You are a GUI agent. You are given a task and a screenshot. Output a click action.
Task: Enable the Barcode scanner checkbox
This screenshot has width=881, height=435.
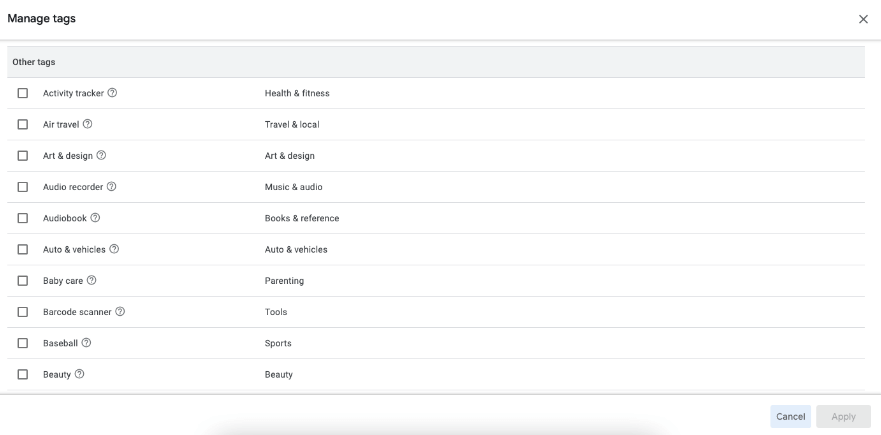(x=22, y=311)
